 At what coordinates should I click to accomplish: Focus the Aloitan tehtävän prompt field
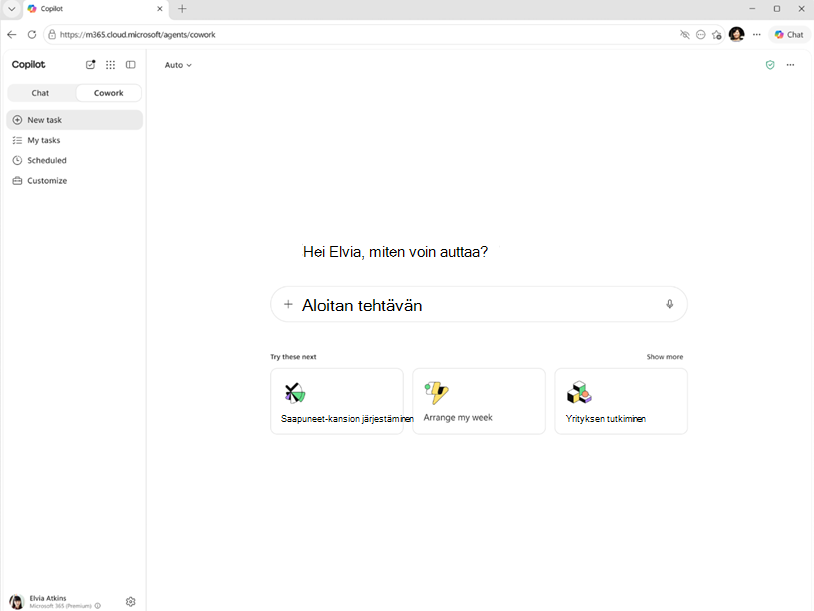pos(479,305)
